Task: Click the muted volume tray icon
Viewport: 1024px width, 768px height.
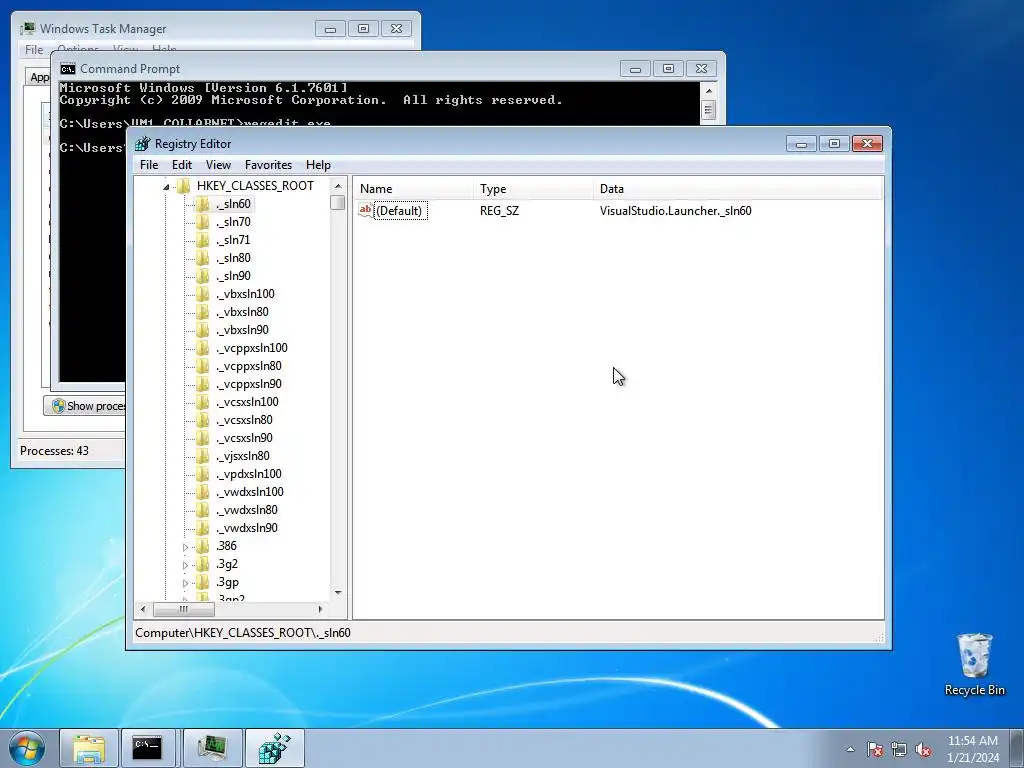Action: point(923,749)
